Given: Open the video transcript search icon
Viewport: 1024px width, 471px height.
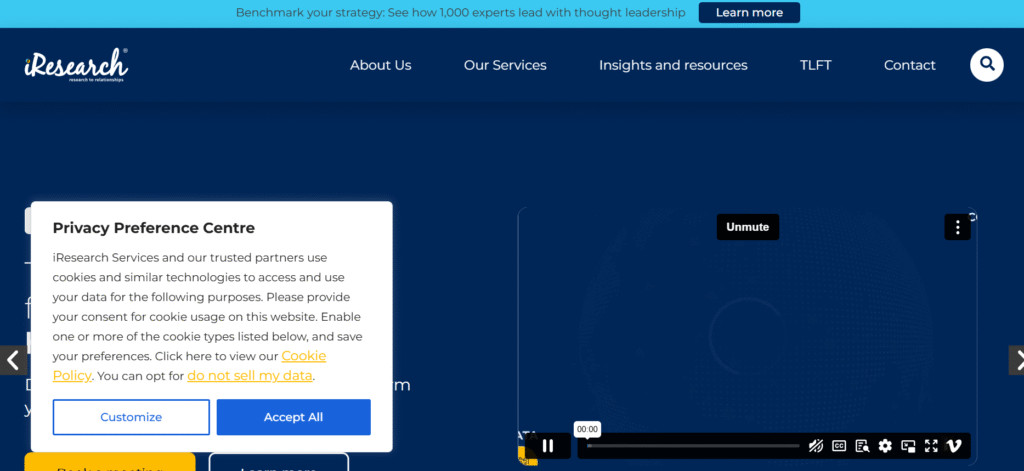Looking at the screenshot, I should click(862, 446).
